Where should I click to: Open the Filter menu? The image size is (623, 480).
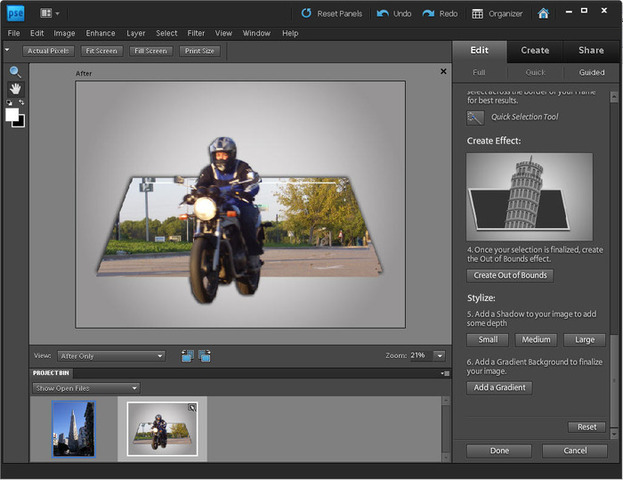pyautogui.click(x=196, y=33)
